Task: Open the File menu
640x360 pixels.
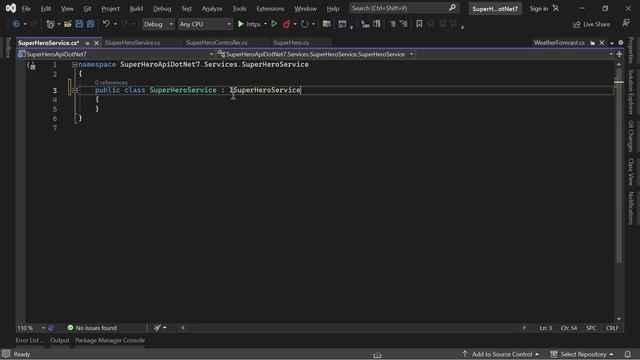Action: [x=26, y=8]
